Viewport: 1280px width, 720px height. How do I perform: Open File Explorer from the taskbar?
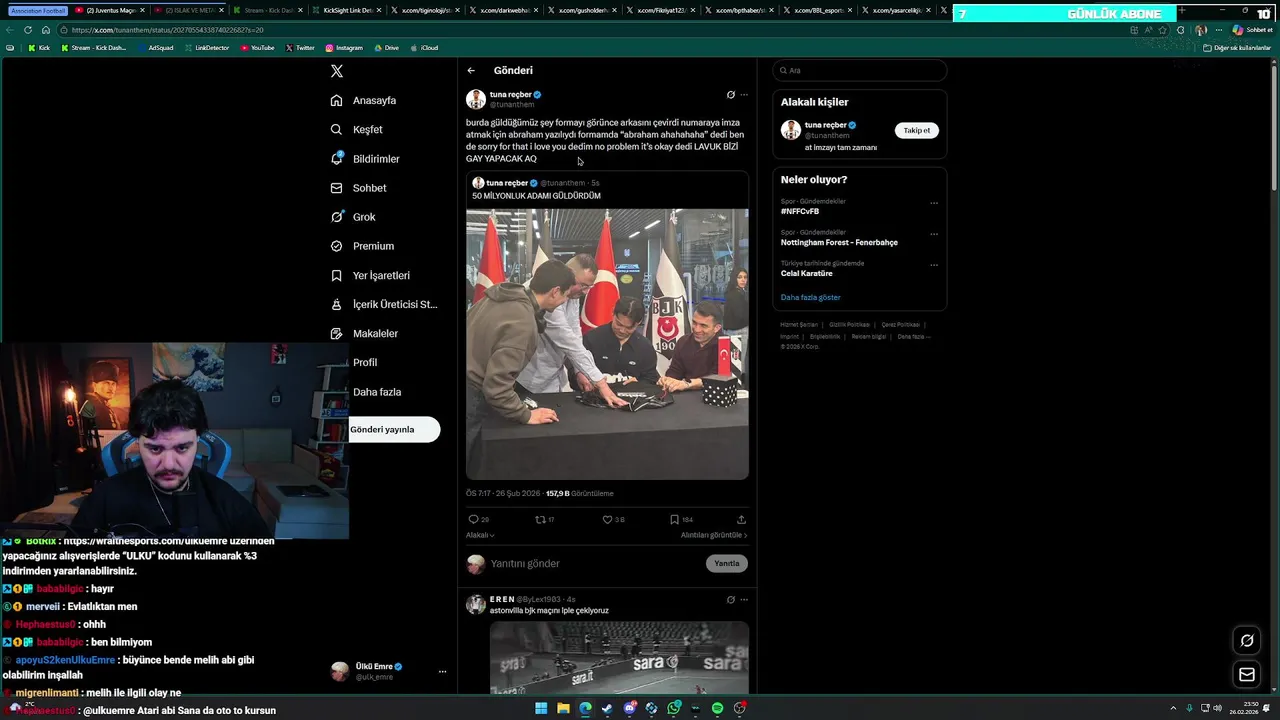pos(563,708)
